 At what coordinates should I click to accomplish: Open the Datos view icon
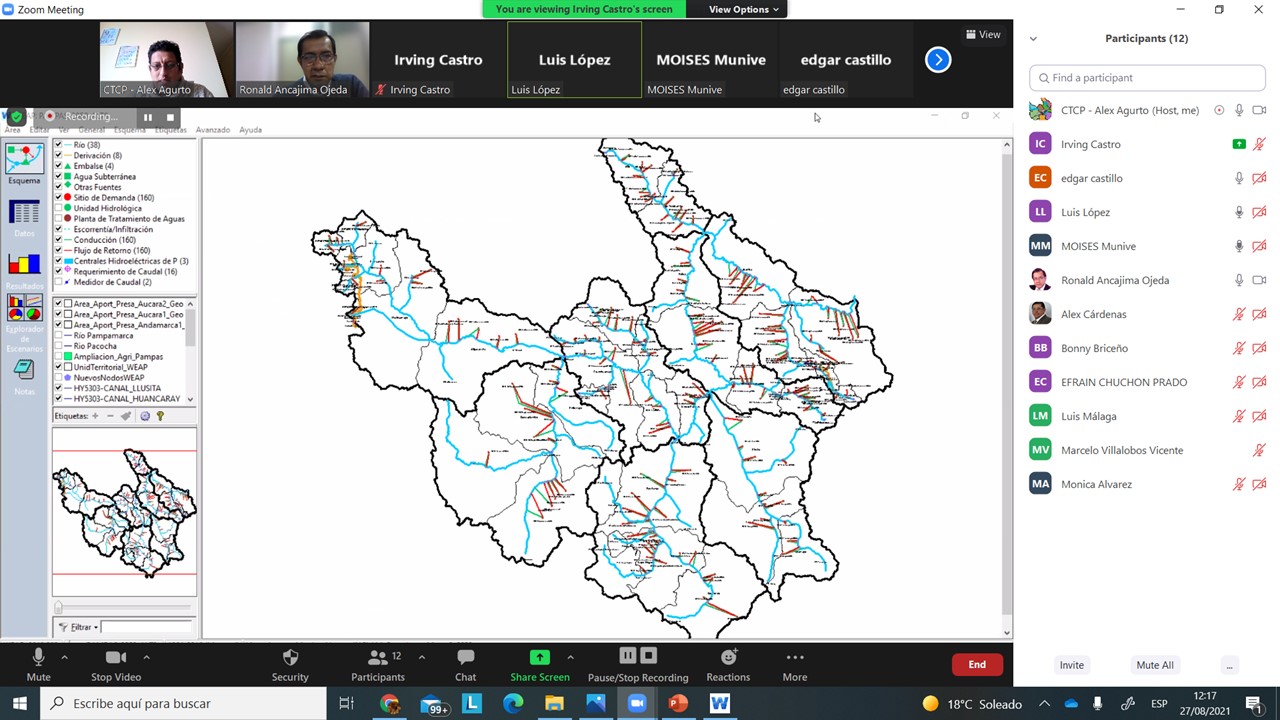pyautogui.click(x=24, y=213)
